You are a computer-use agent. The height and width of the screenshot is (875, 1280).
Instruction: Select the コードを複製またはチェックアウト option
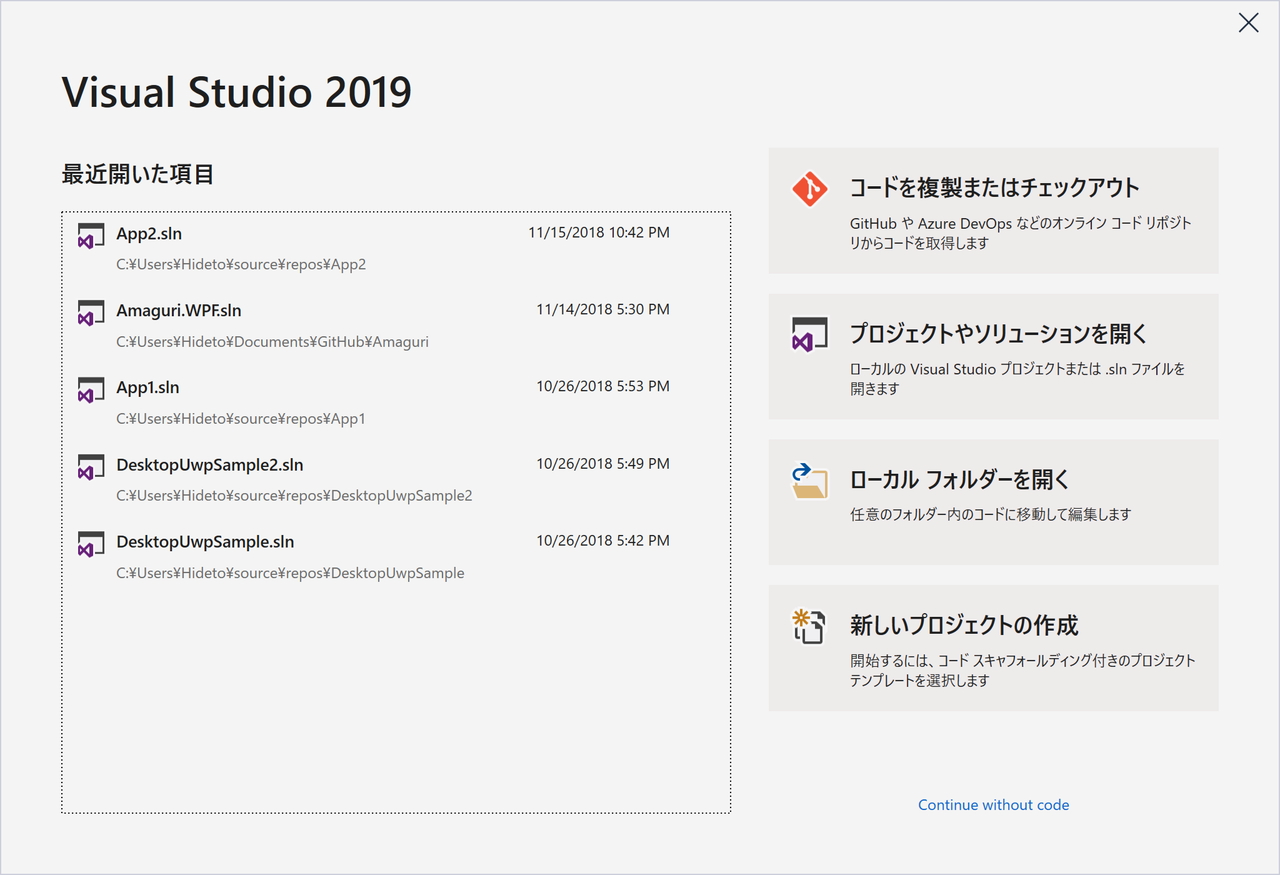pos(993,210)
